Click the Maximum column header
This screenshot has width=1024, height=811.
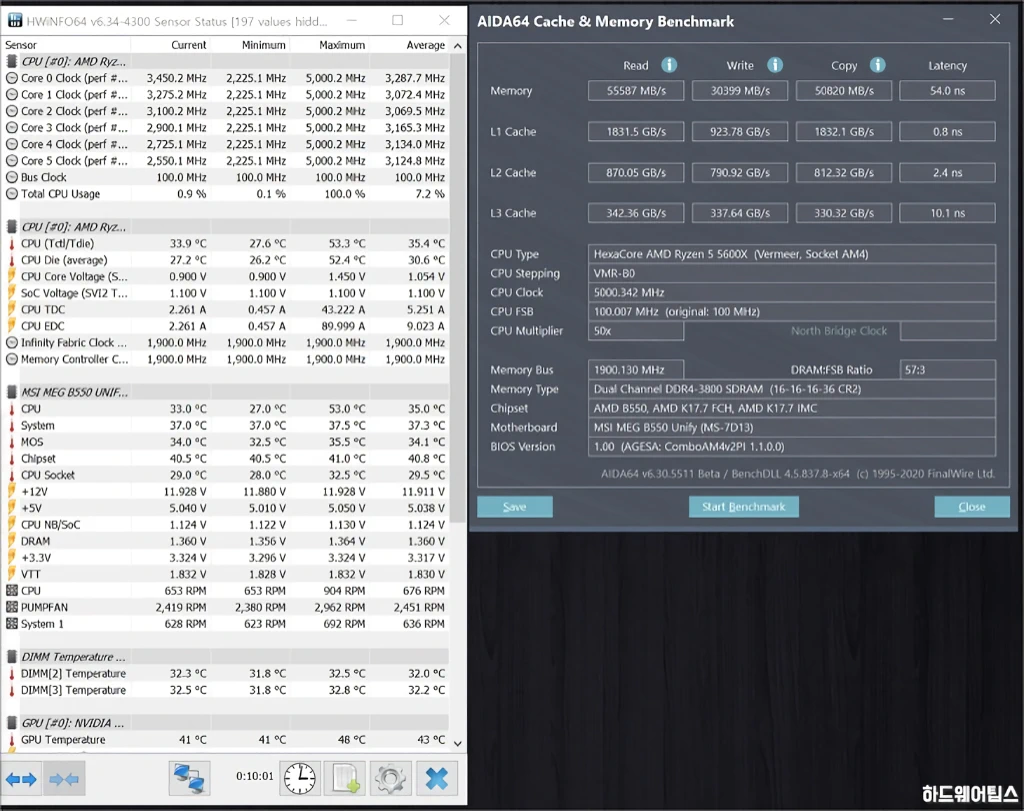pyautogui.click(x=329, y=45)
